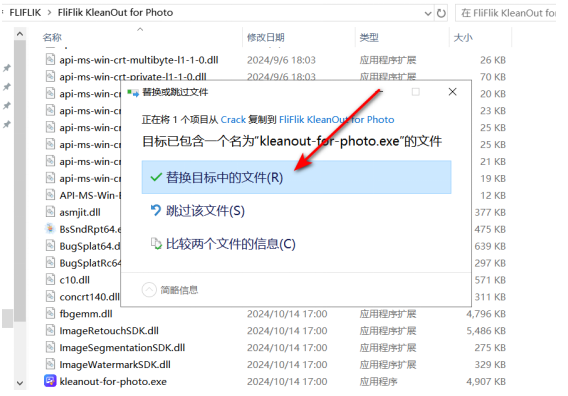The height and width of the screenshot is (396, 568).
Task: Click the ImageSegmentationSDK.dll file icon
Action: pos(50,347)
